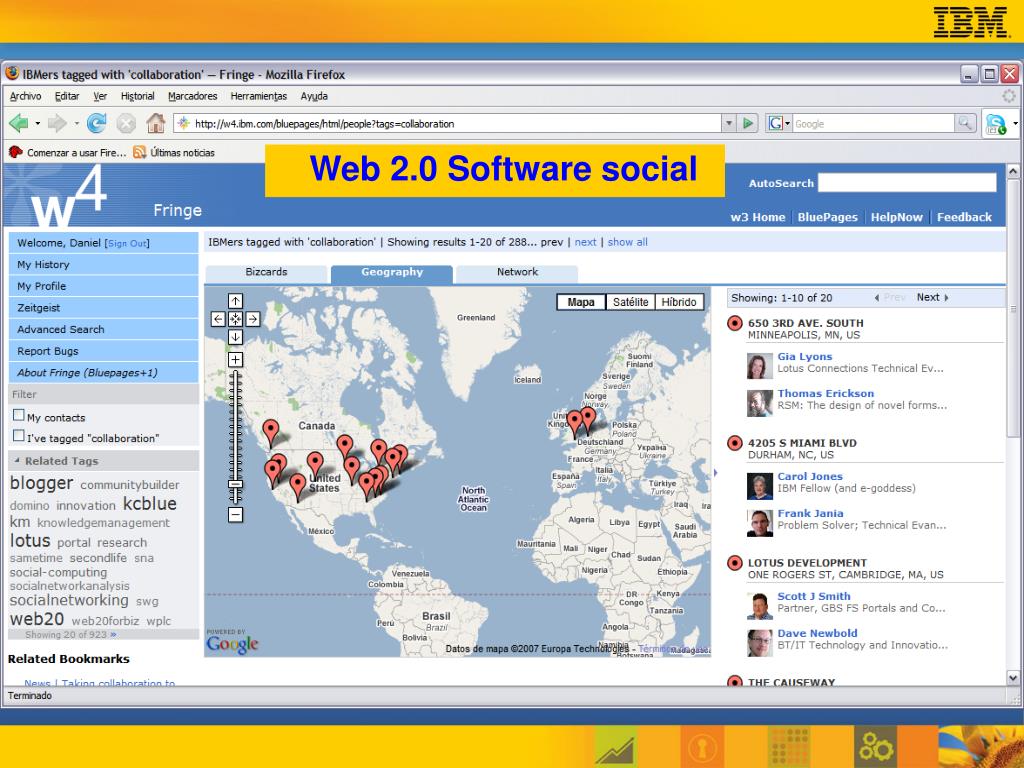Recenter map using the center pan button
Image resolution: width=1024 pixels, height=768 pixels.
[x=235, y=319]
